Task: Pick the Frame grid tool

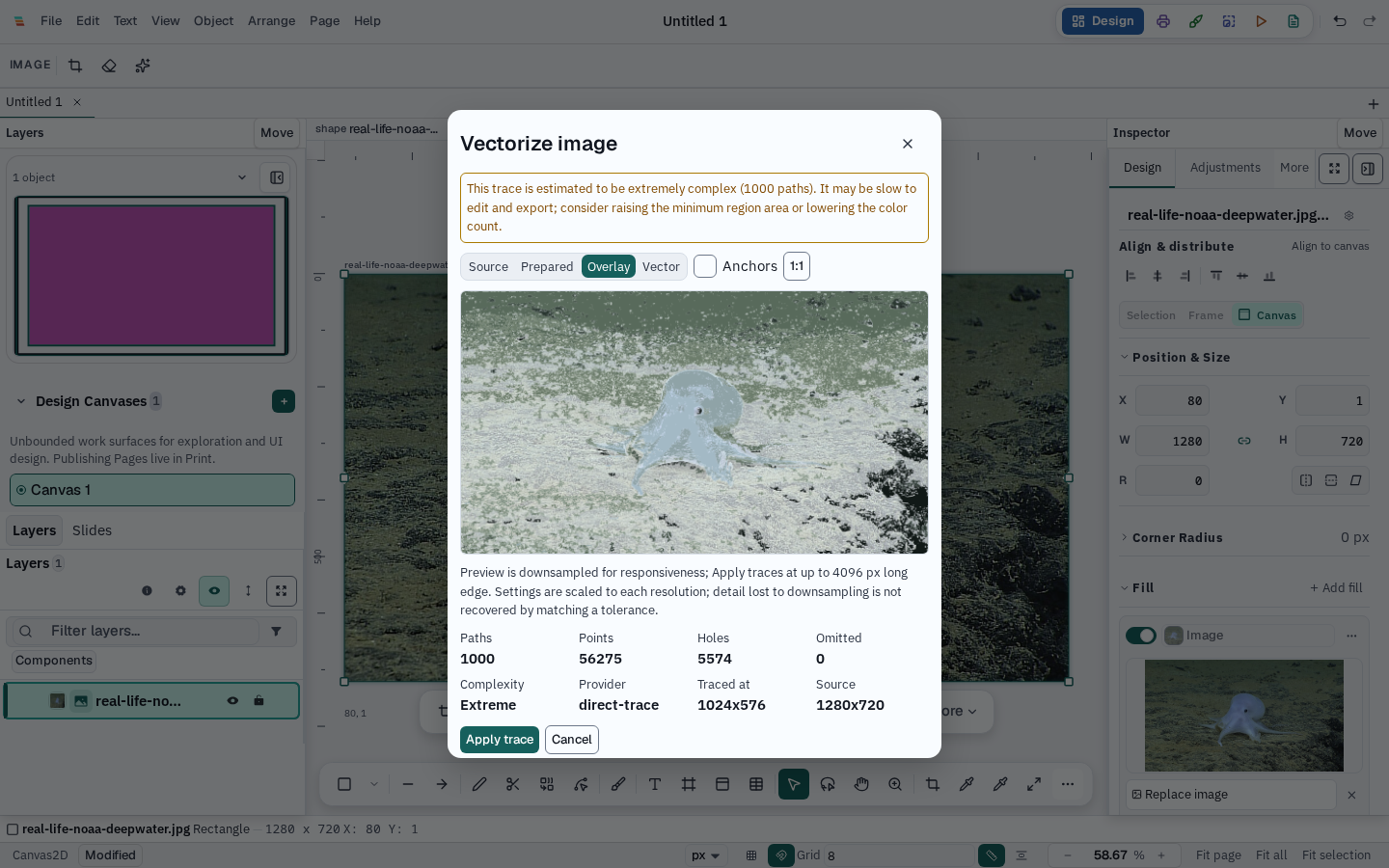Action: click(x=689, y=784)
